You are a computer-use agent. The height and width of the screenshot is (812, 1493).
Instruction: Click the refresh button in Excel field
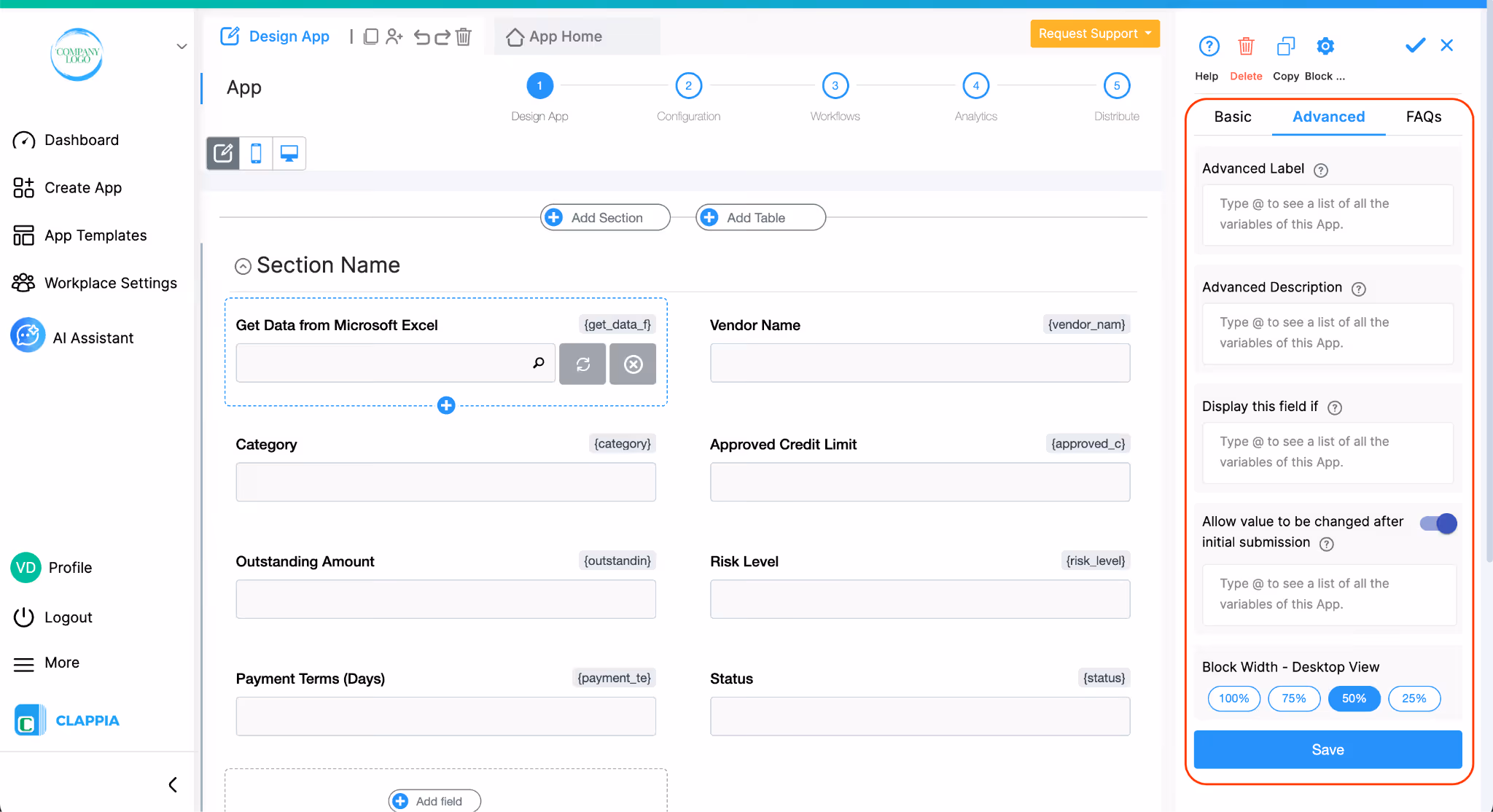pyautogui.click(x=582, y=364)
